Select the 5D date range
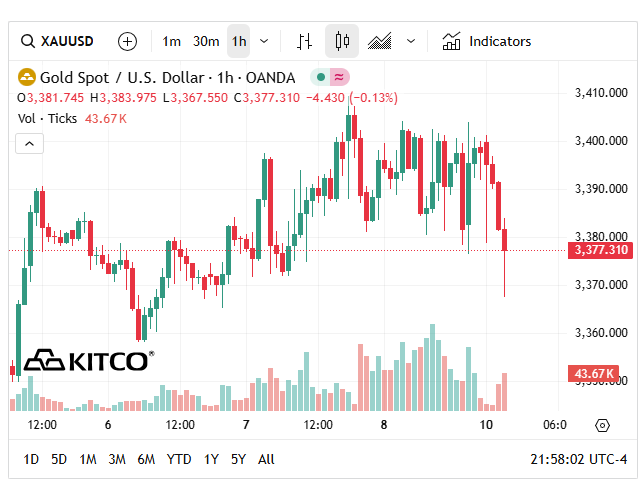The height and width of the screenshot is (490, 642). pos(59,459)
